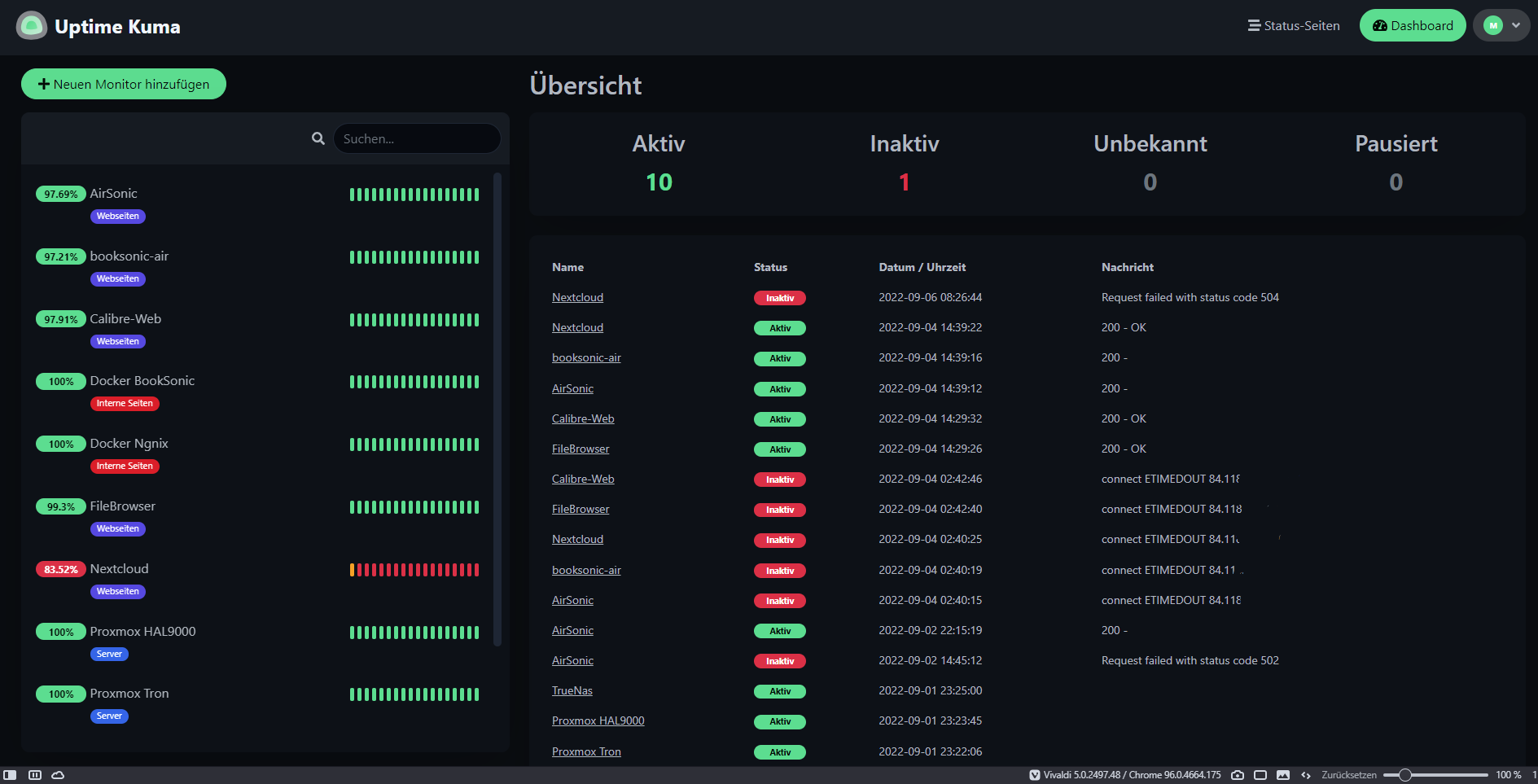Image resolution: width=1538 pixels, height=784 pixels.
Task: Click Neuen Monitor hinzufügen button
Action: click(x=124, y=84)
